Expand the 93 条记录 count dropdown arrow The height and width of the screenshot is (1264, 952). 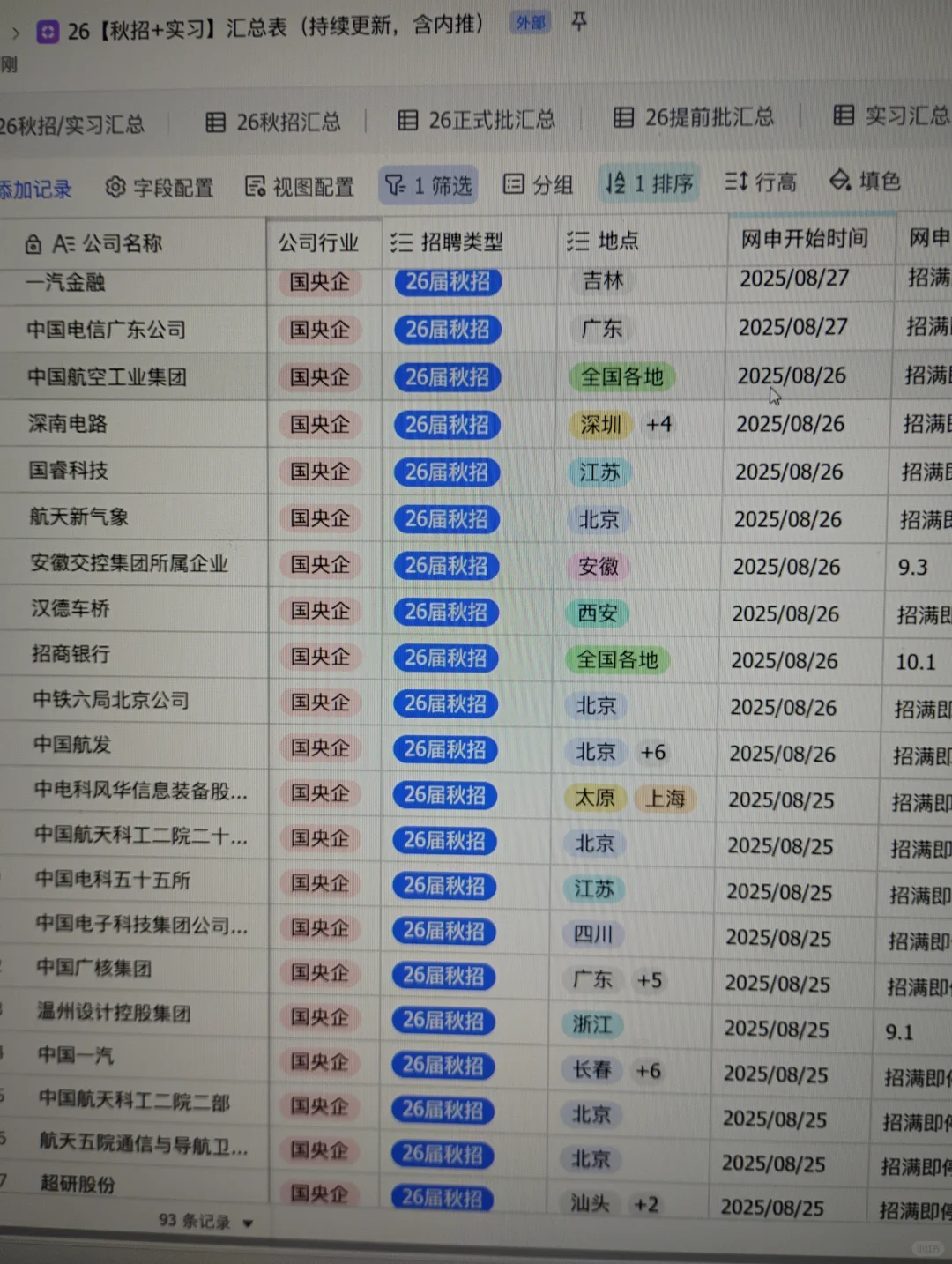click(249, 1223)
